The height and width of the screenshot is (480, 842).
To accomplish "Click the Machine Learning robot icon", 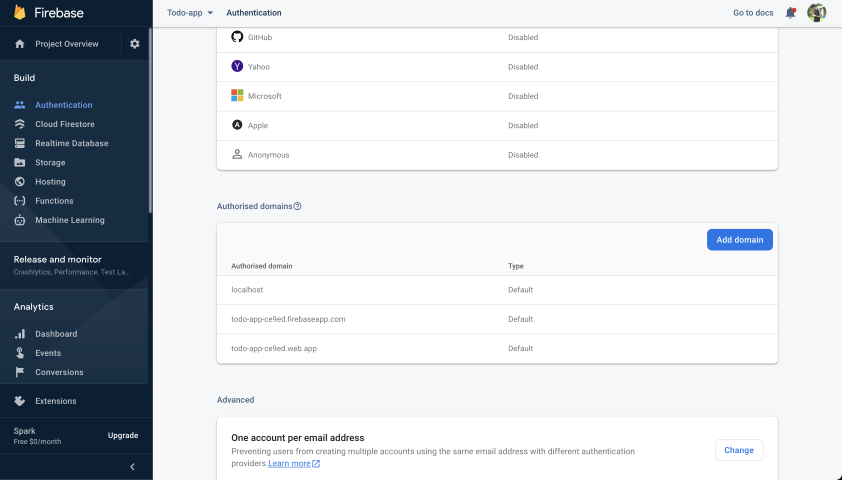I will pyautogui.click(x=20, y=220).
